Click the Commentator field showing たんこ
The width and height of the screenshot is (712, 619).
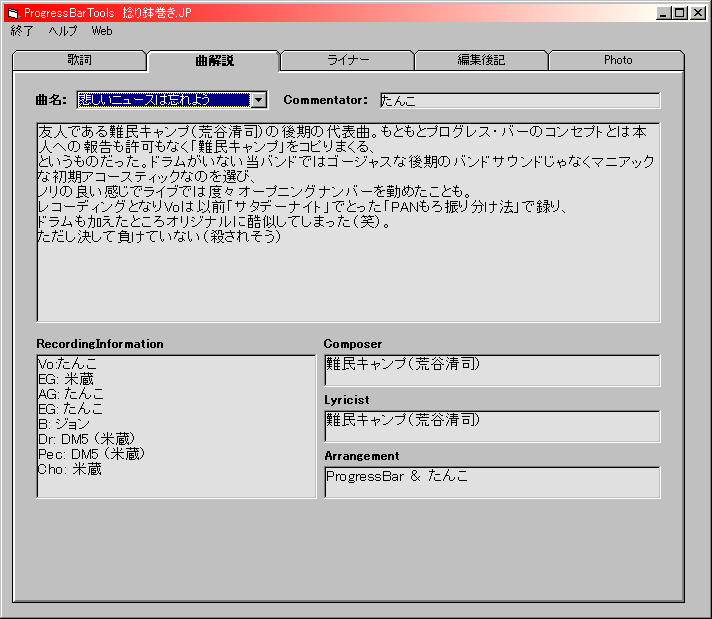pos(520,100)
